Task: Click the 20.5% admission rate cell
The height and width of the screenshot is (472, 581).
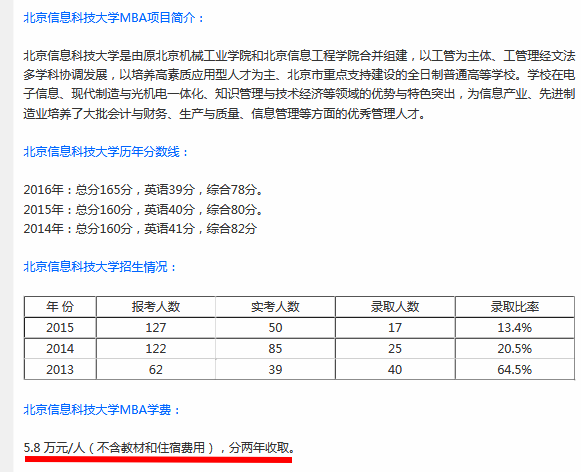Action: pos(515,348)
